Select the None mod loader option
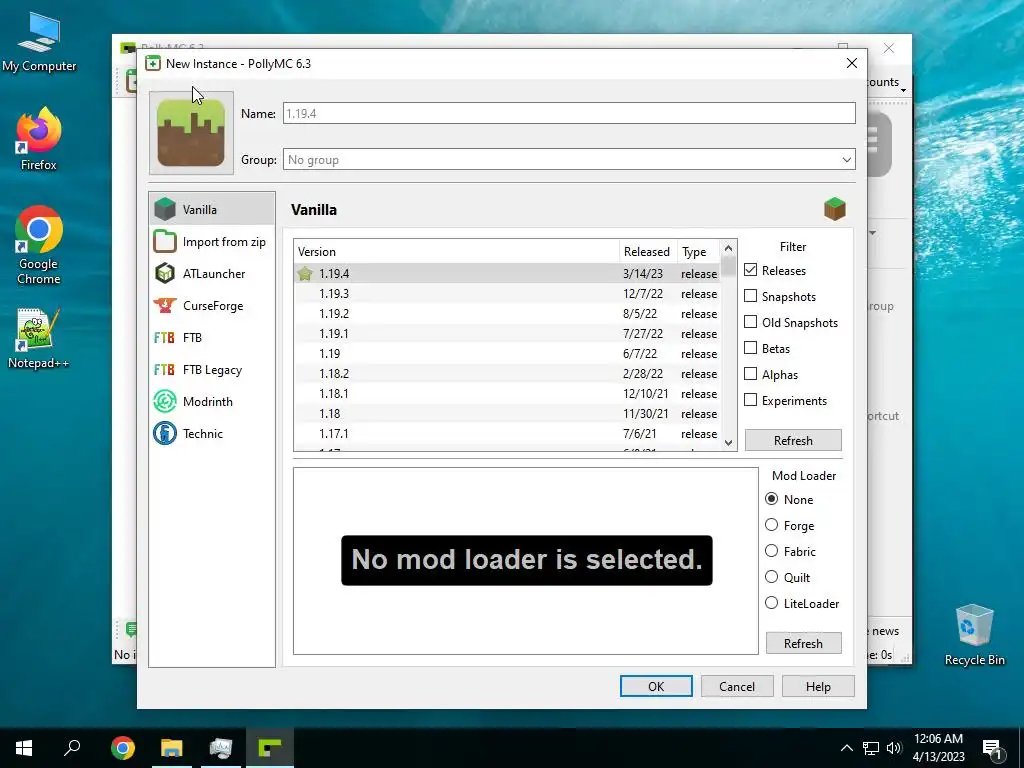This screenshot has width=1024, height=768. [772, 499]
